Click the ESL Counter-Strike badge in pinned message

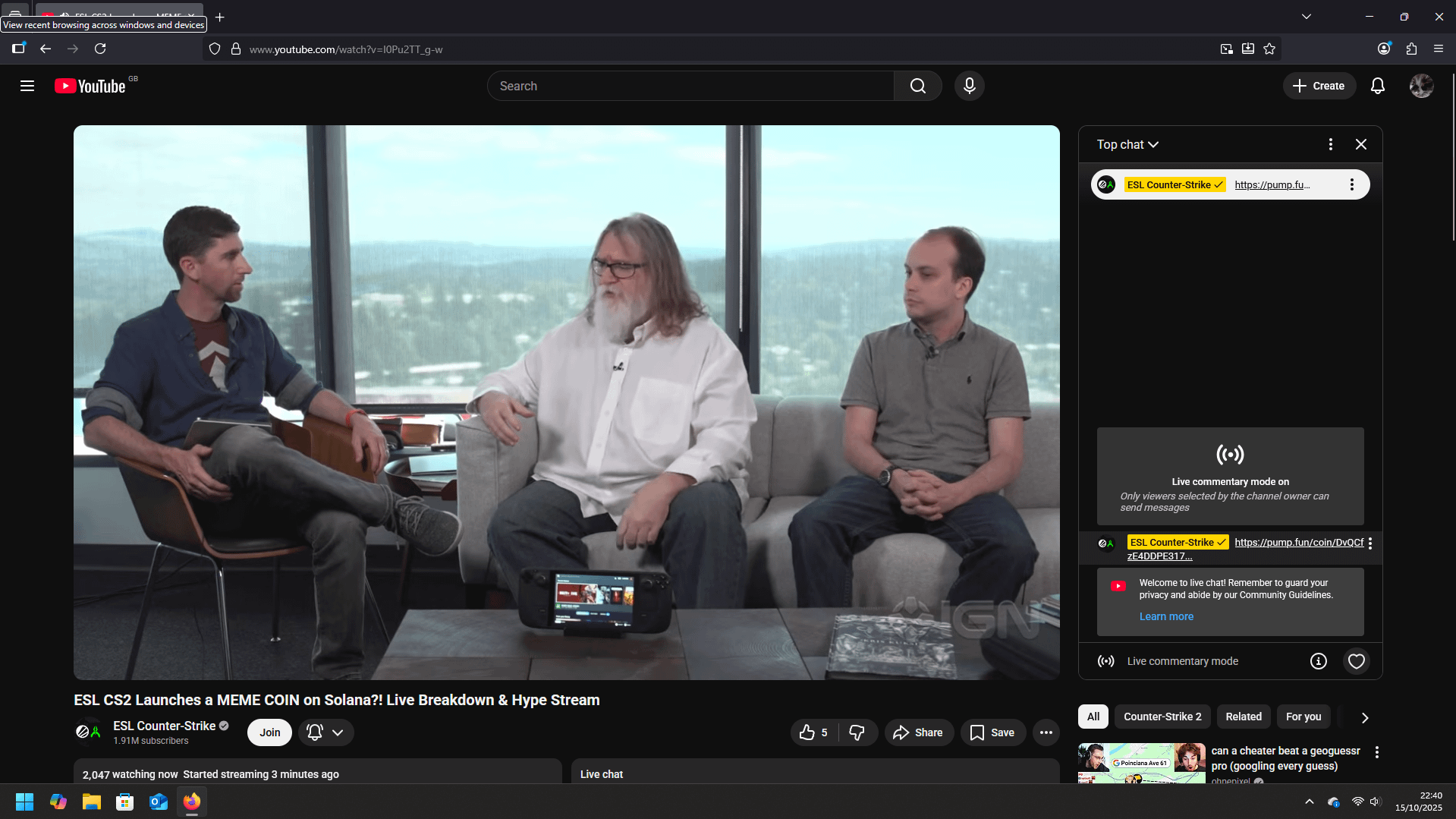click(1175, 184)
